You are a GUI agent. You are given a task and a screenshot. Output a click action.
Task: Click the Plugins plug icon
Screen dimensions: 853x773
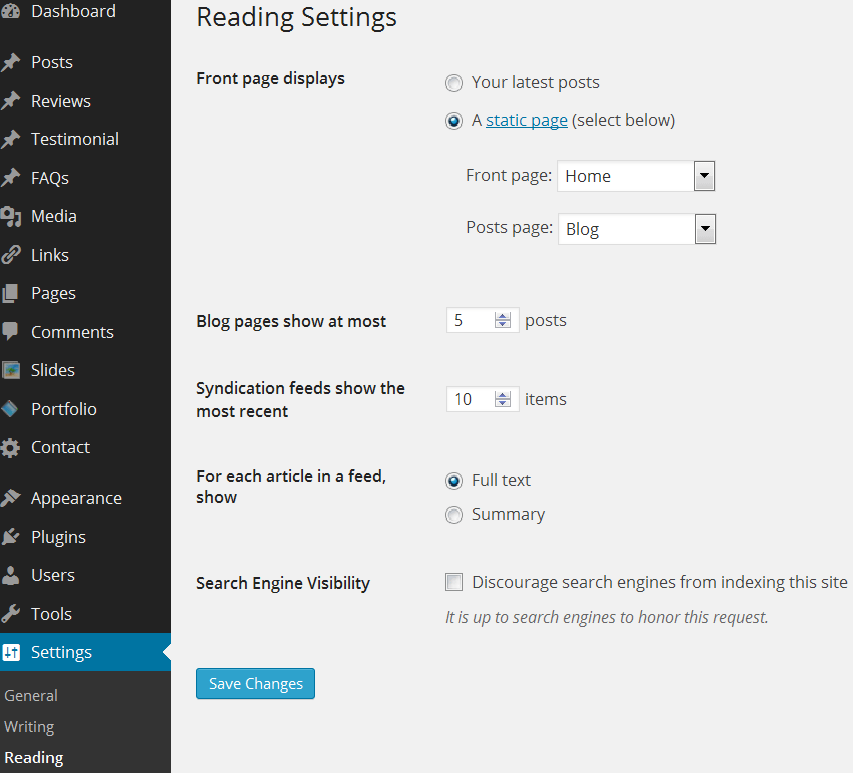10,537
